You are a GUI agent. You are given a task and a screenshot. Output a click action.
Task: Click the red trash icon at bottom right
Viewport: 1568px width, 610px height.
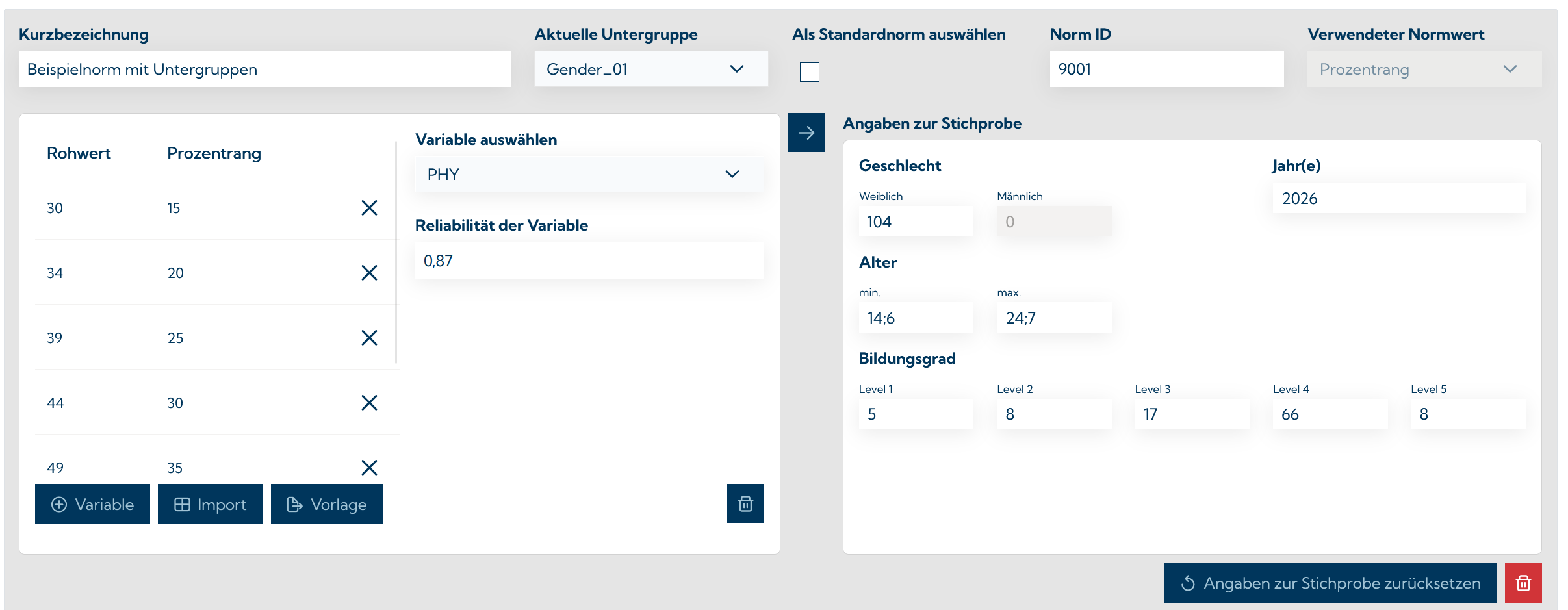1523,583
